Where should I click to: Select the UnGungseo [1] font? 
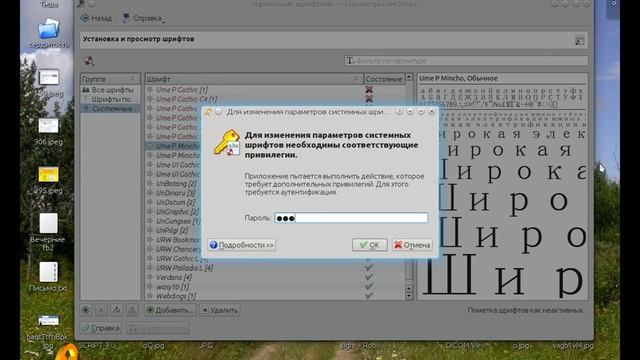click(x=178, y=221)
